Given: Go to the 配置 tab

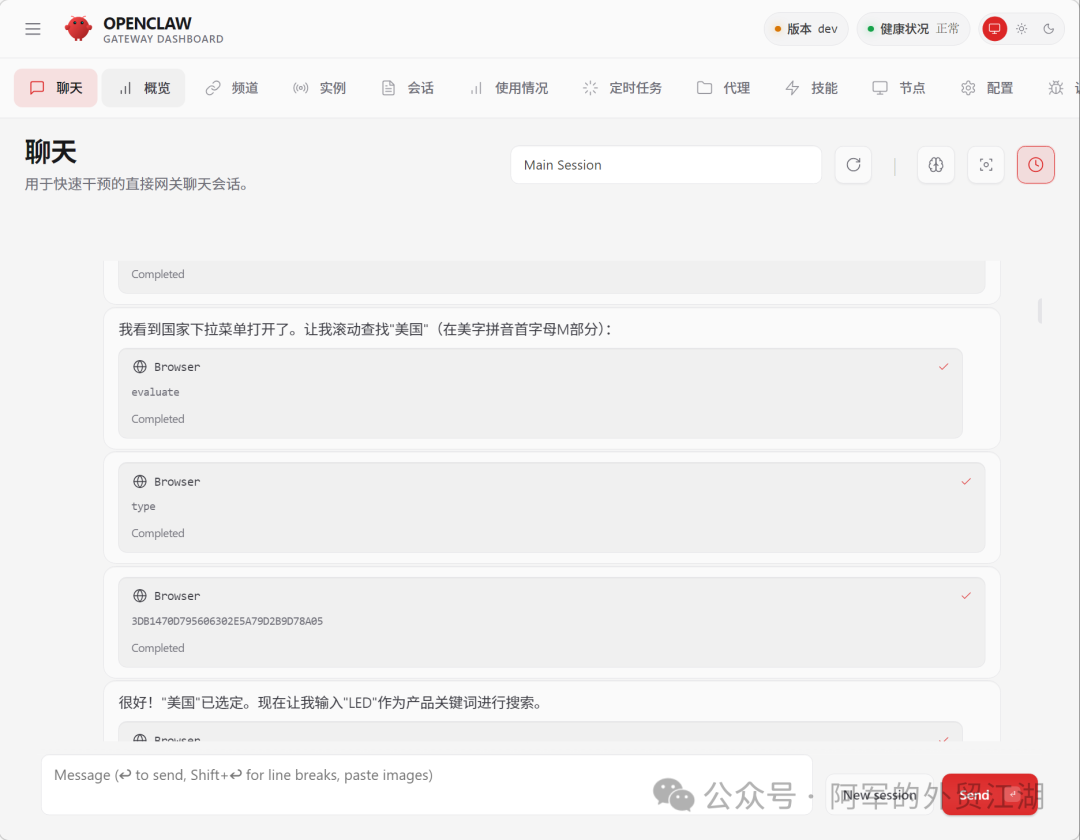Looking at the screenshot, I should (x=986, y=87).
